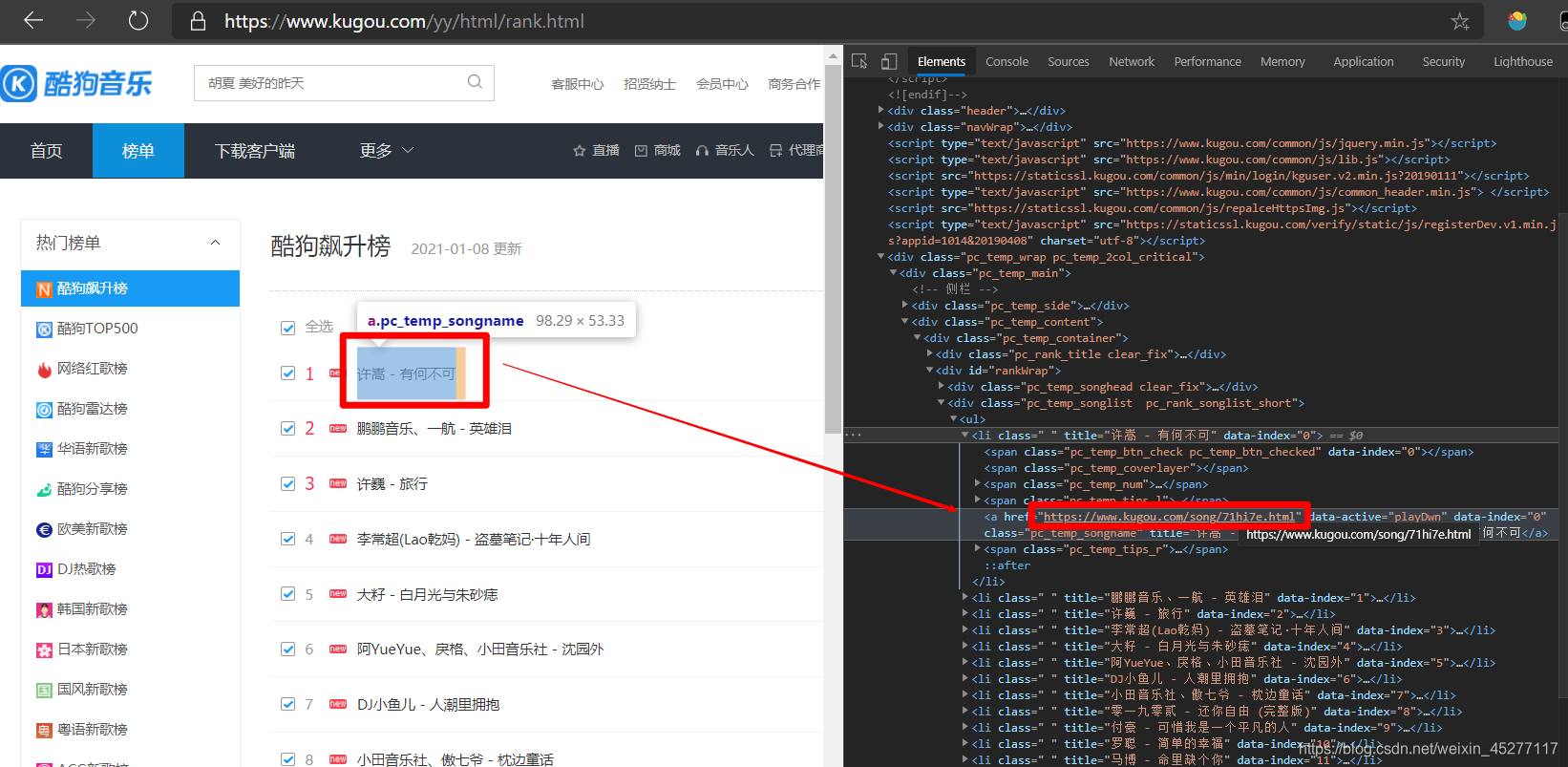This screenshot has width=1568, height=767.
Task: Uncheck song 5 大籽 - 白月光与朱砂痣
Action: (x=287, y=594)
